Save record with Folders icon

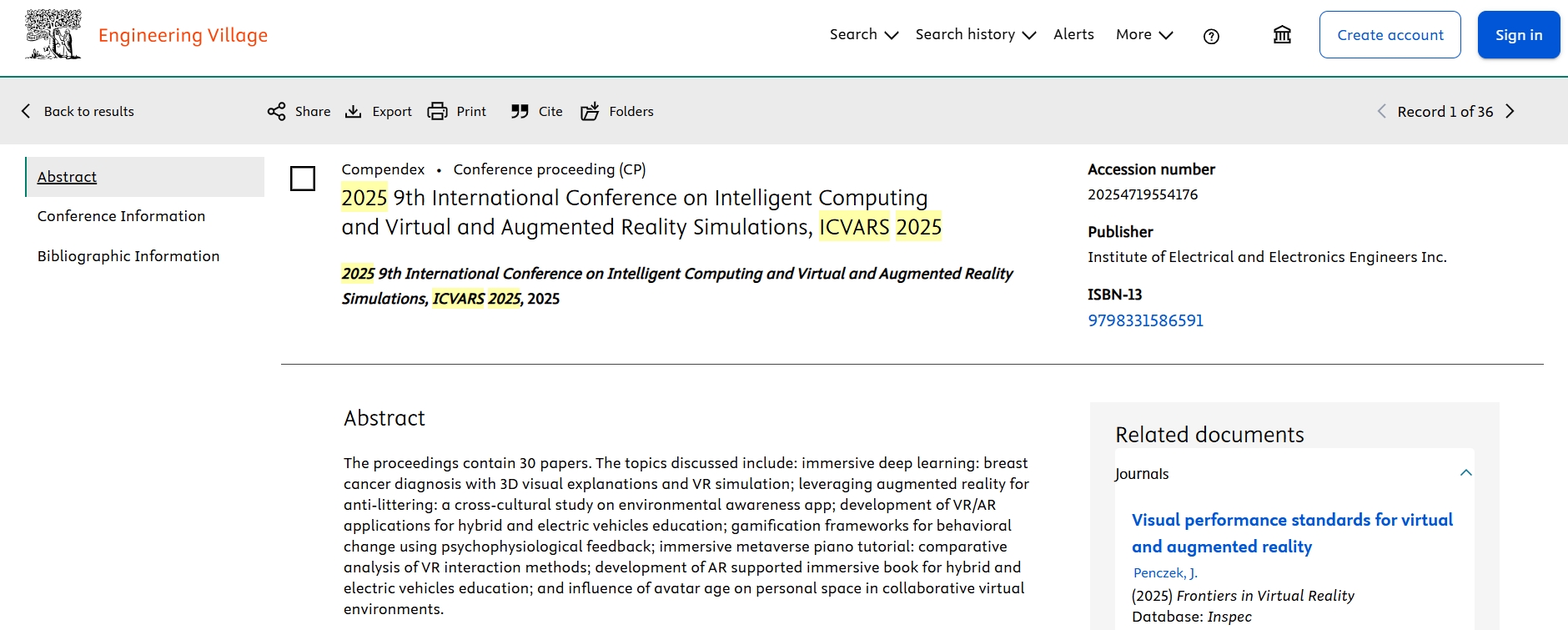[x=590, y=112]
